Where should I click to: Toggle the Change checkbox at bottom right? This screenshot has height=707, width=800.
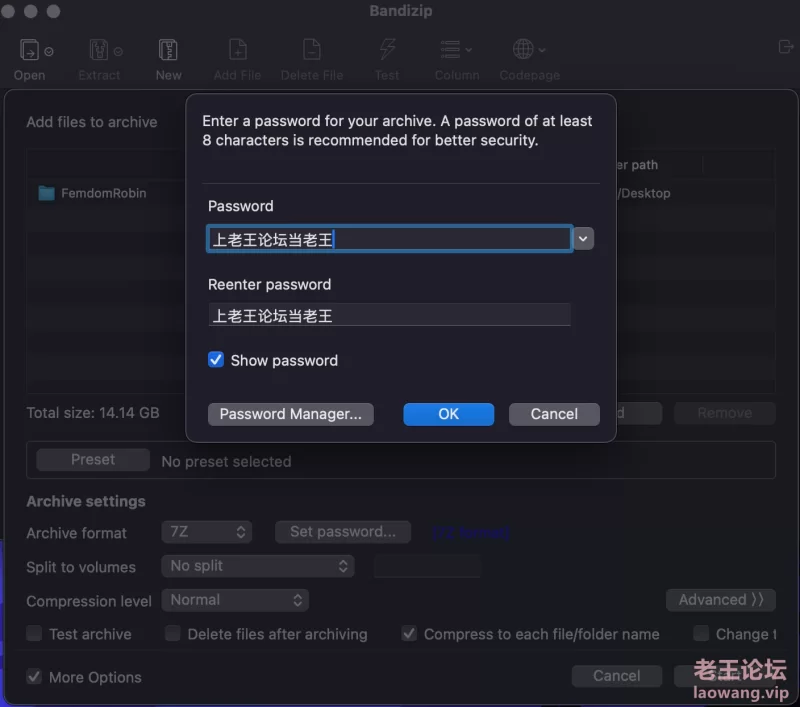point(701,634)
